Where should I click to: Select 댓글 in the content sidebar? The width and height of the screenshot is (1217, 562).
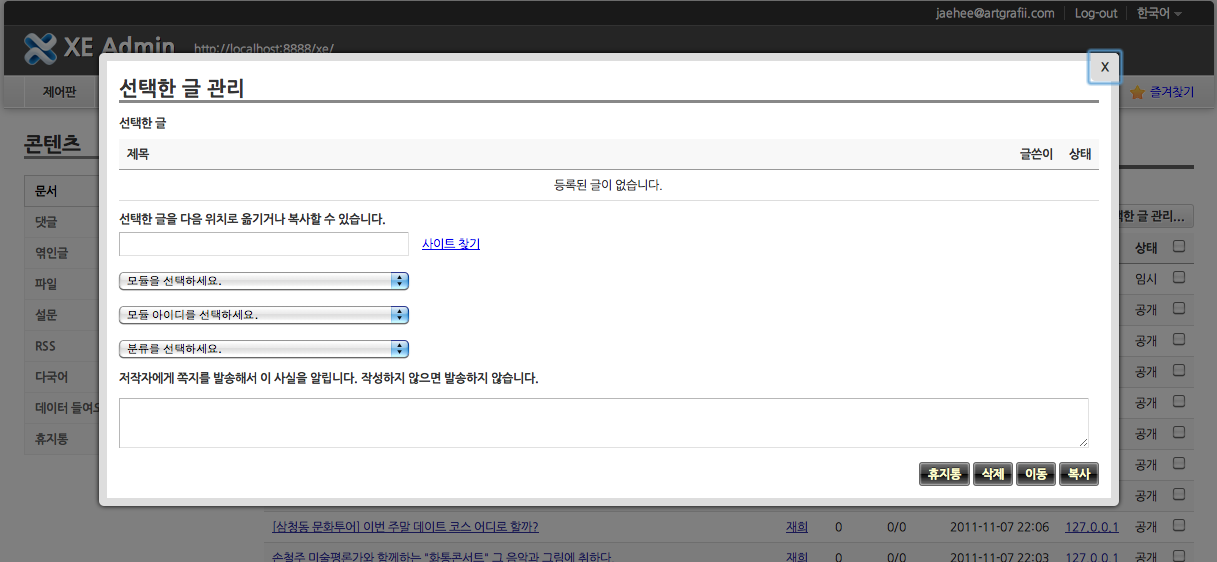coord(47,222)
